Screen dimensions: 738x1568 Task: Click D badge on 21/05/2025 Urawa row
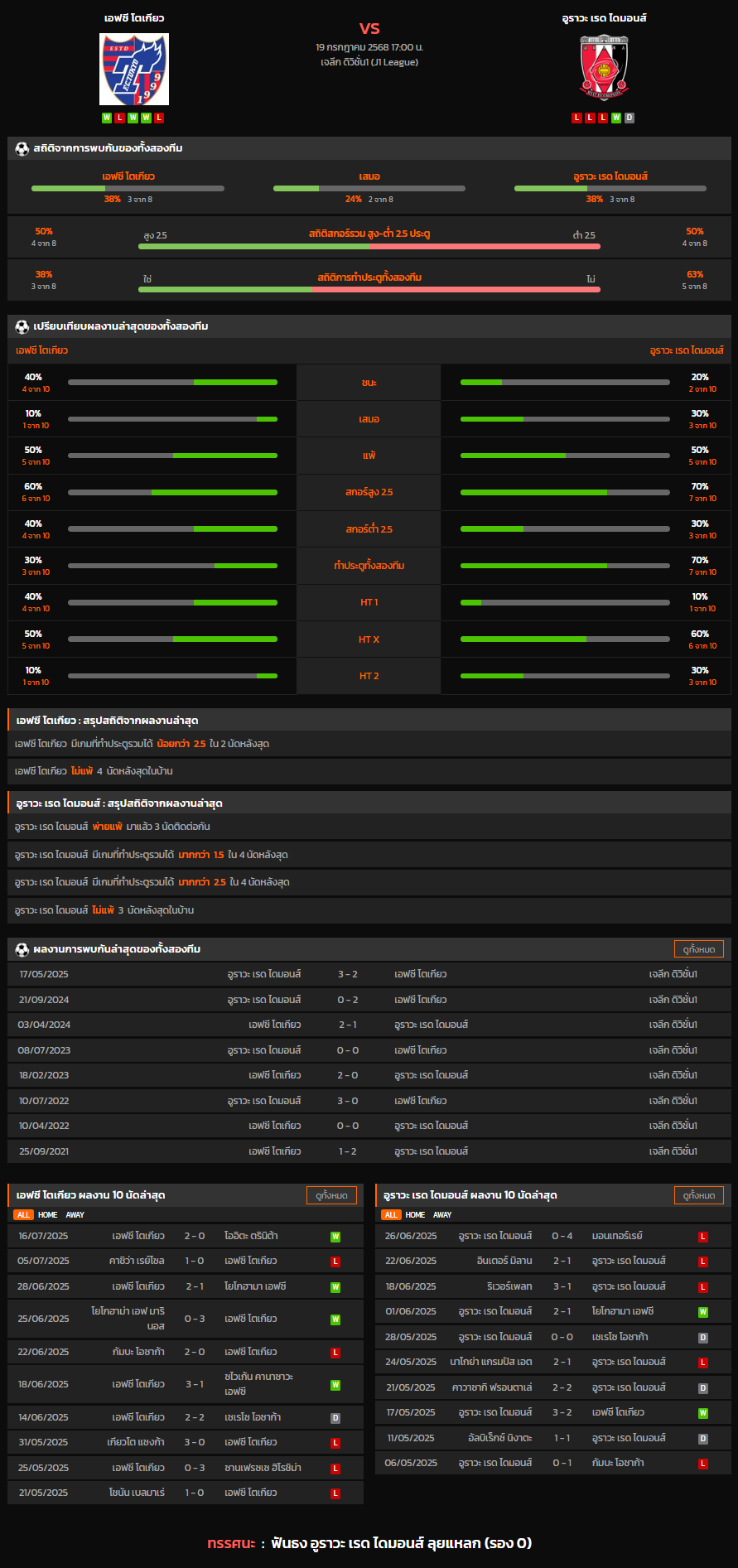tap(703, 1388)
